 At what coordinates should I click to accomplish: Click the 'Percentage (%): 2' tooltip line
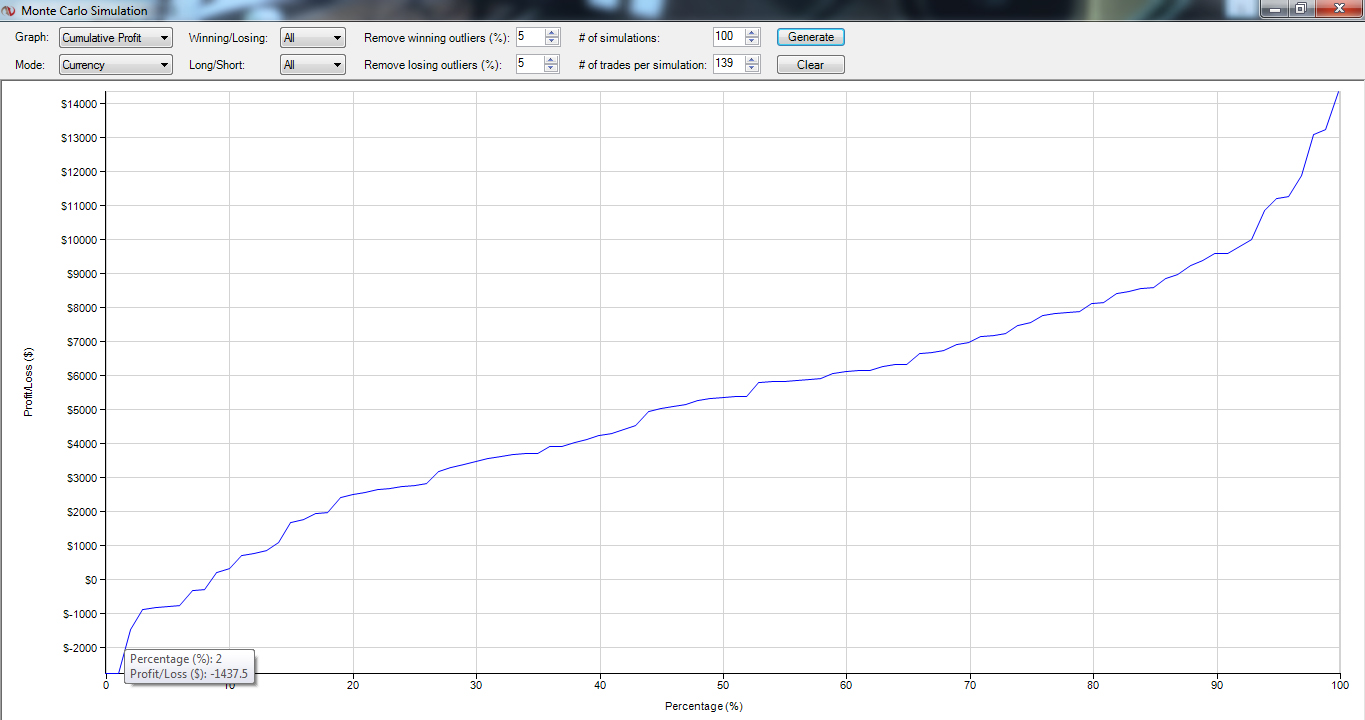tap(176, 660)
